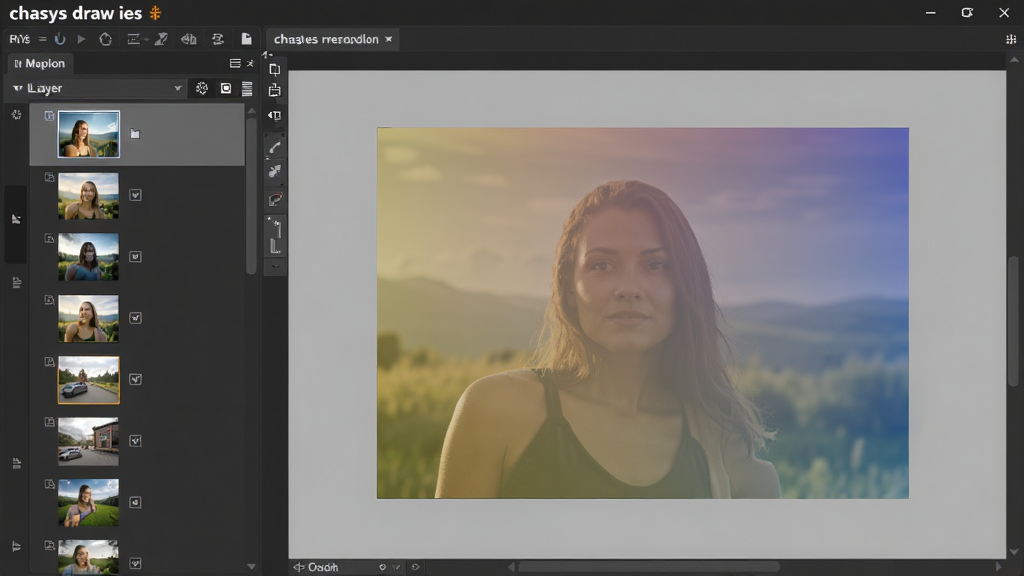This screenshot has width=1024, height=576.
Task: Click the Oadrh status bar button
Action: (316, 567)
